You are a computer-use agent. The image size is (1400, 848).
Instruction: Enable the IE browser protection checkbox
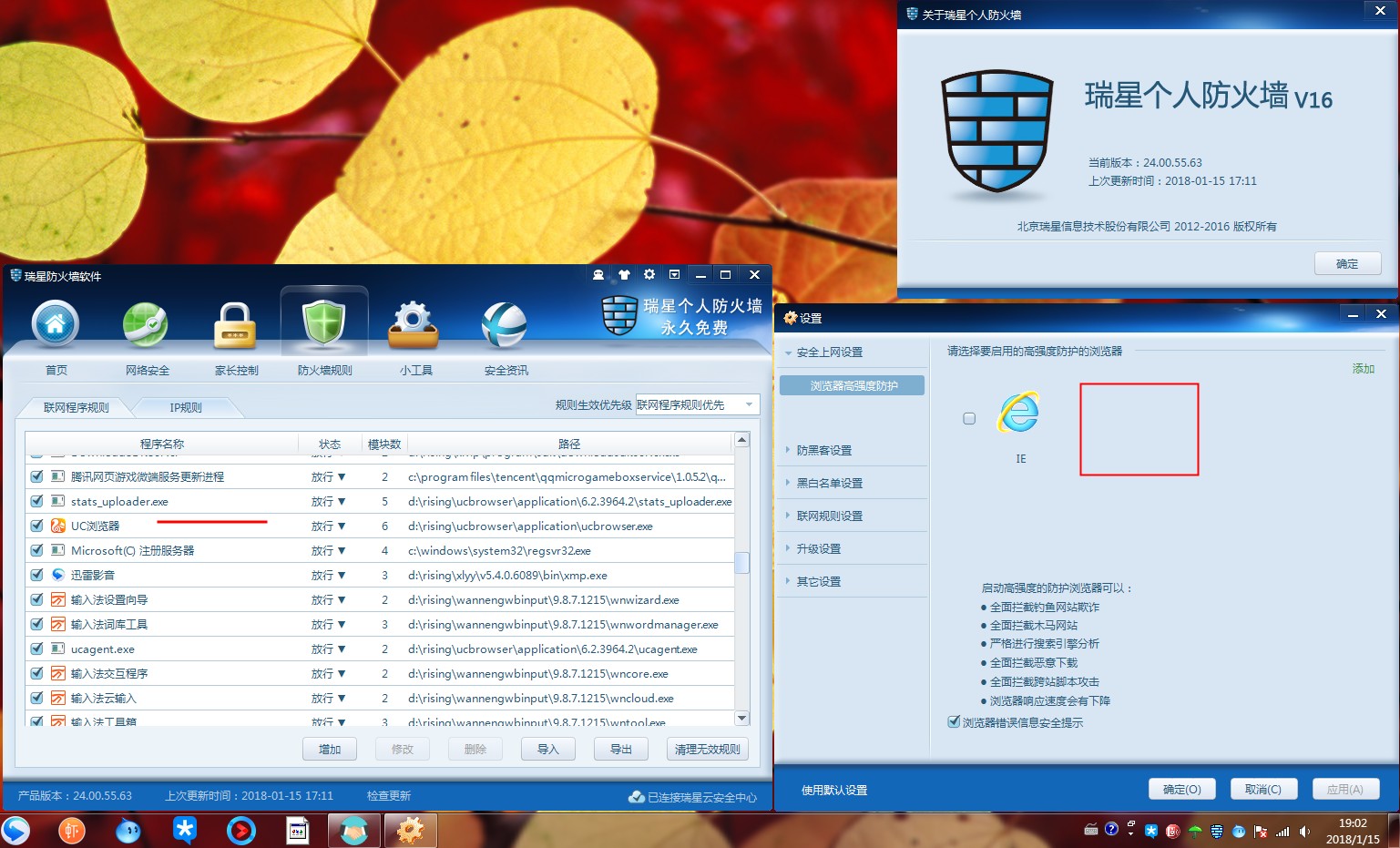969,418
